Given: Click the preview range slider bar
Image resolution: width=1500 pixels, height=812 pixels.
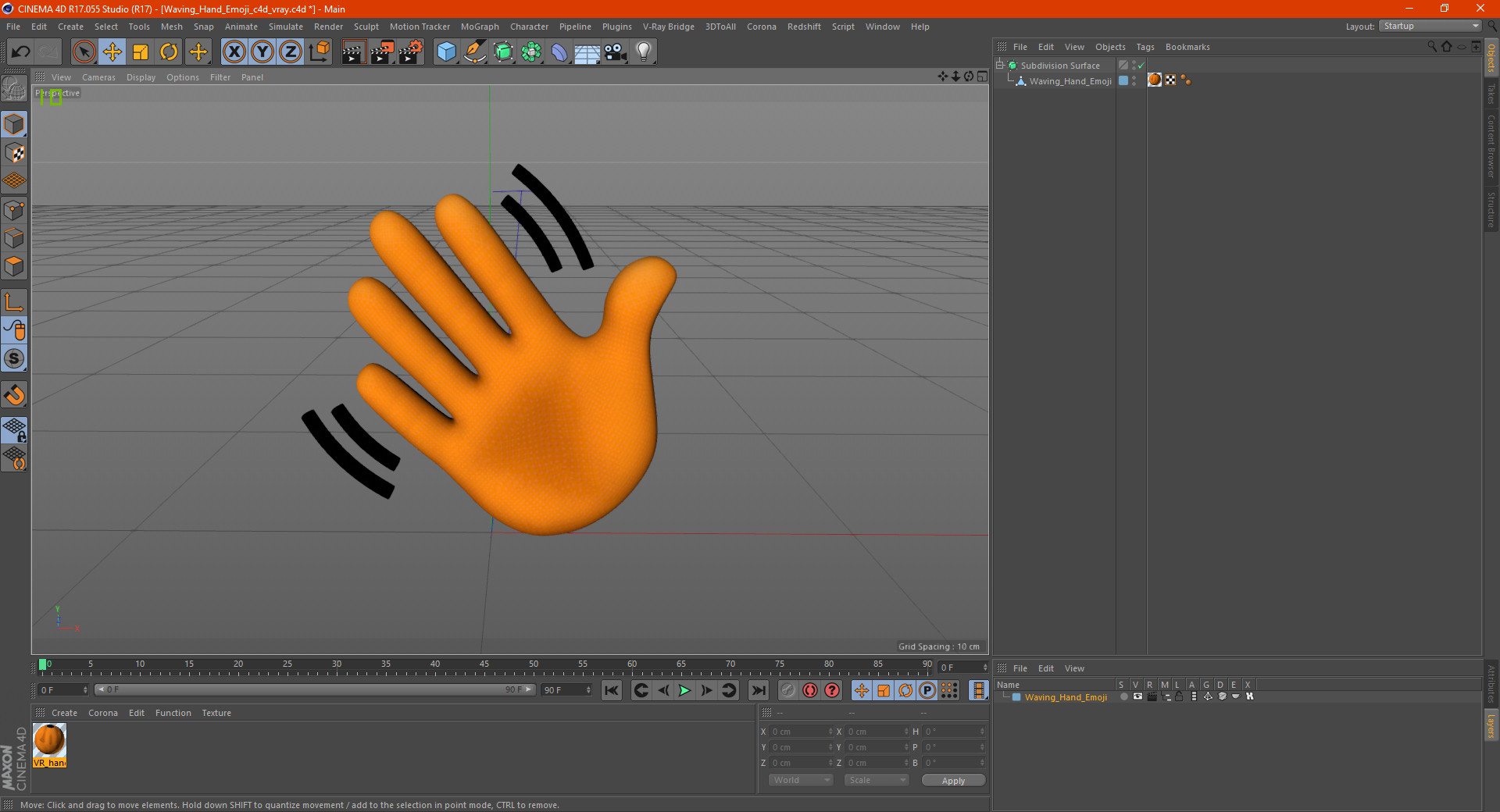Looking at the screenshot, I should pos(315,689).
